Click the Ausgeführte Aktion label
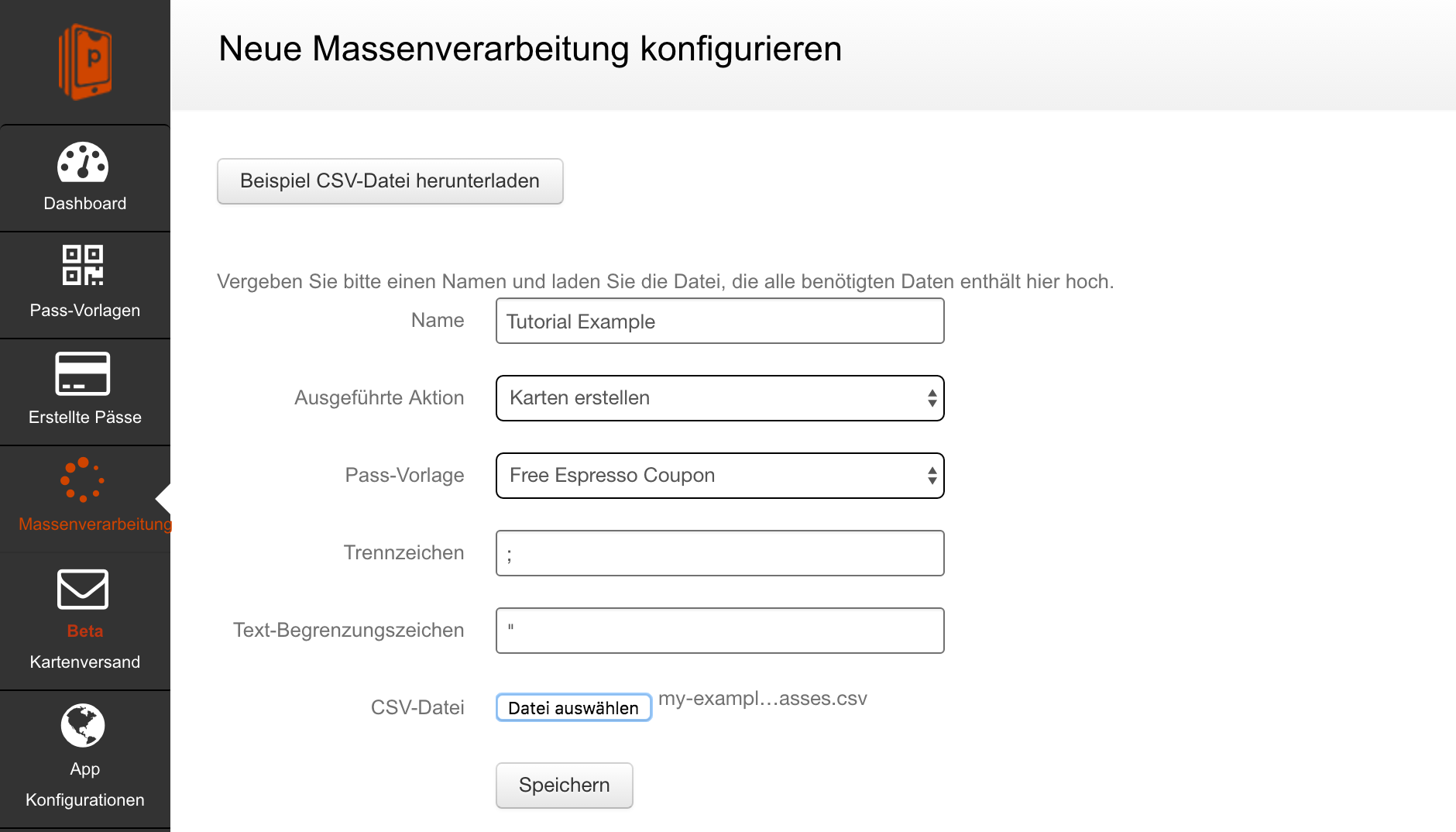 (379, 397)
